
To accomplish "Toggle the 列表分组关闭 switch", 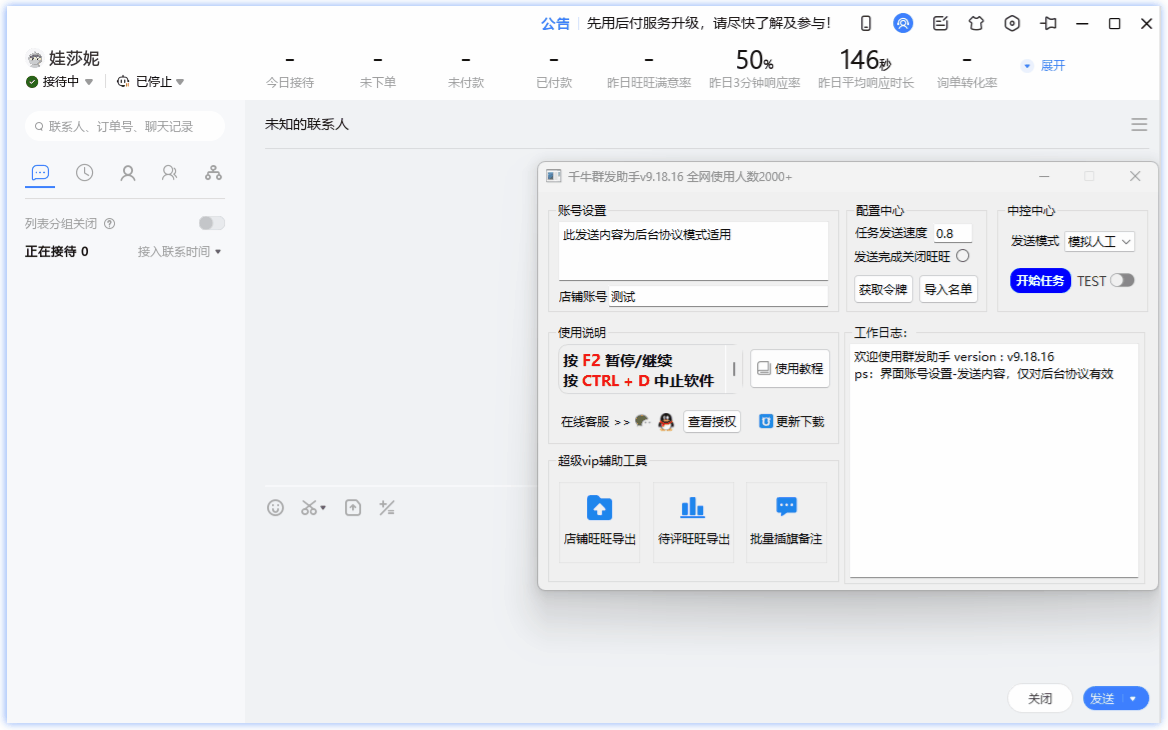I will (212, 224).
